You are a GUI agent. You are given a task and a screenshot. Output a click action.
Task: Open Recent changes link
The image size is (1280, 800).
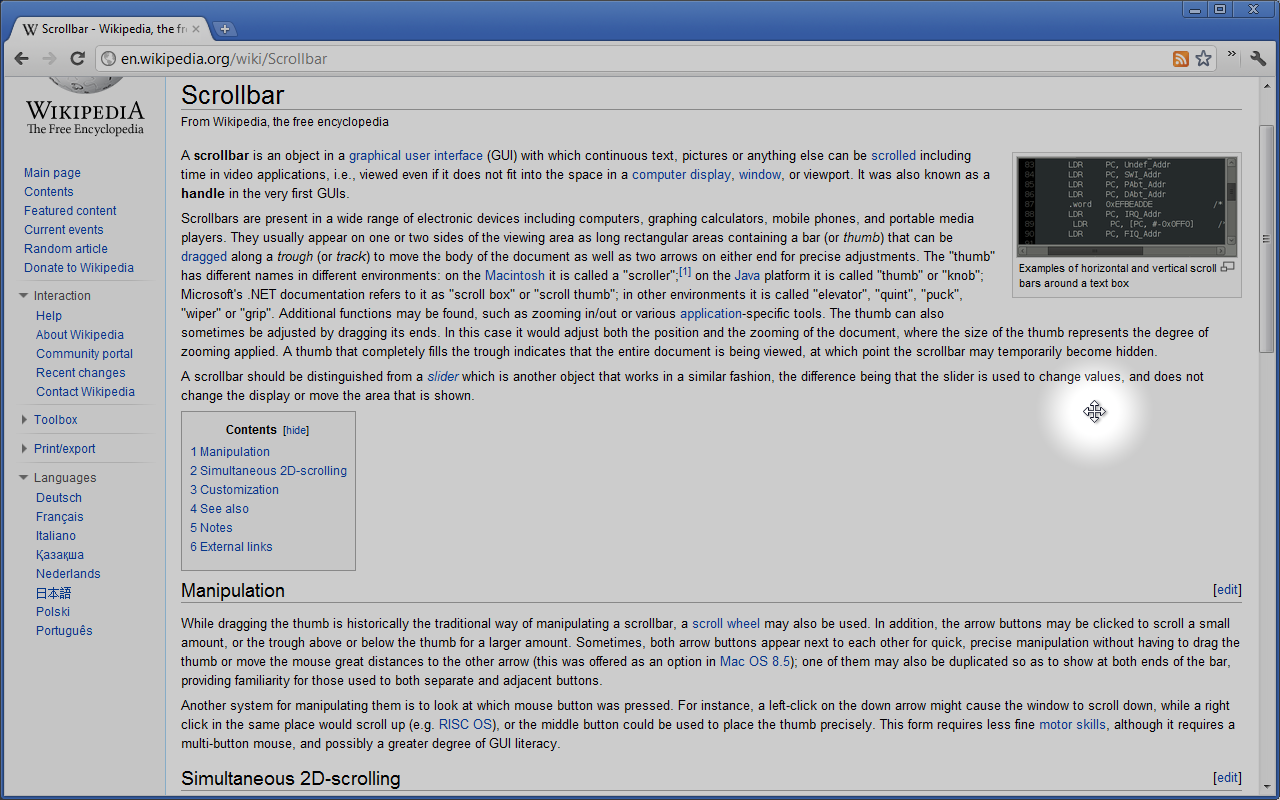click(81, 373)
